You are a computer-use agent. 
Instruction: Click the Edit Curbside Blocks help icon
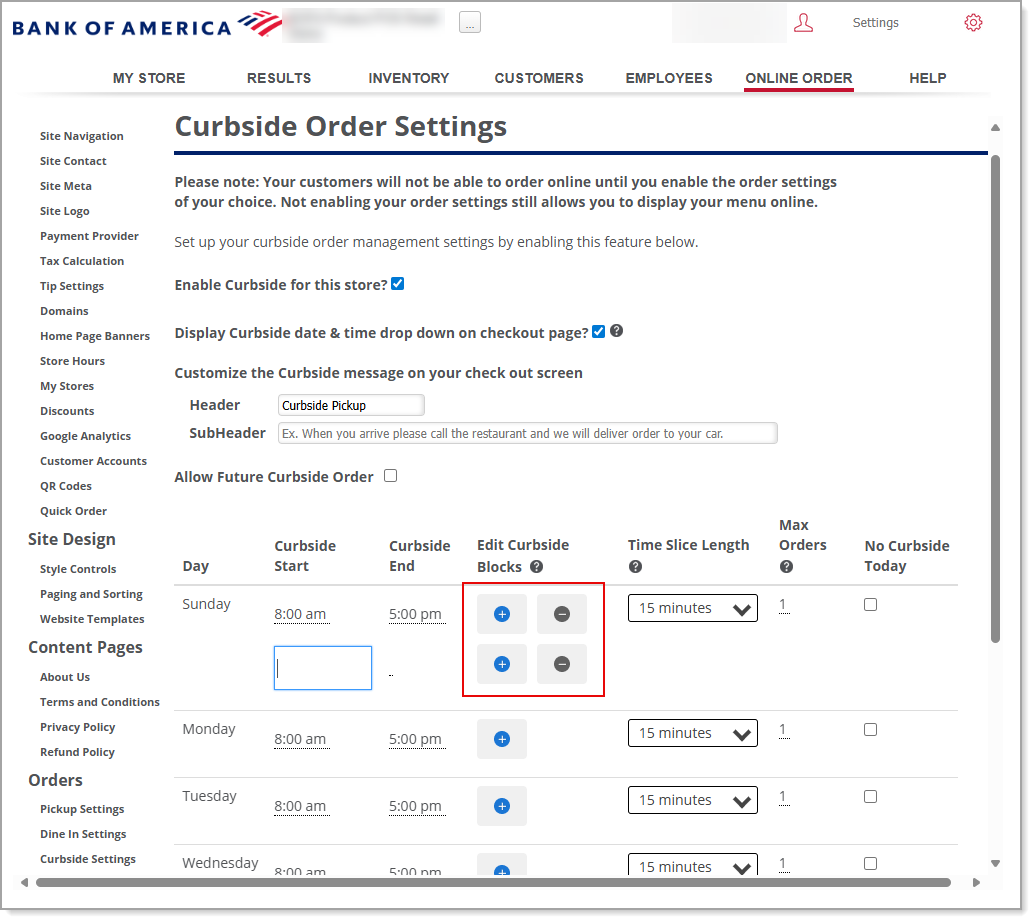pos(537,567)
